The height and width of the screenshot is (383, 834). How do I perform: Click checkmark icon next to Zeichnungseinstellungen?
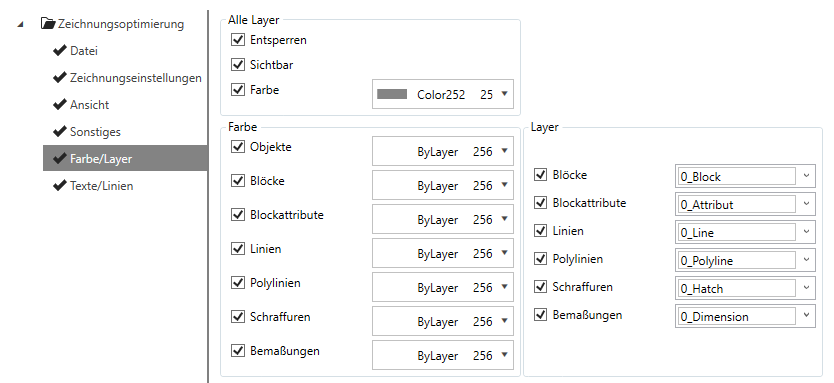tap(60, 78)
